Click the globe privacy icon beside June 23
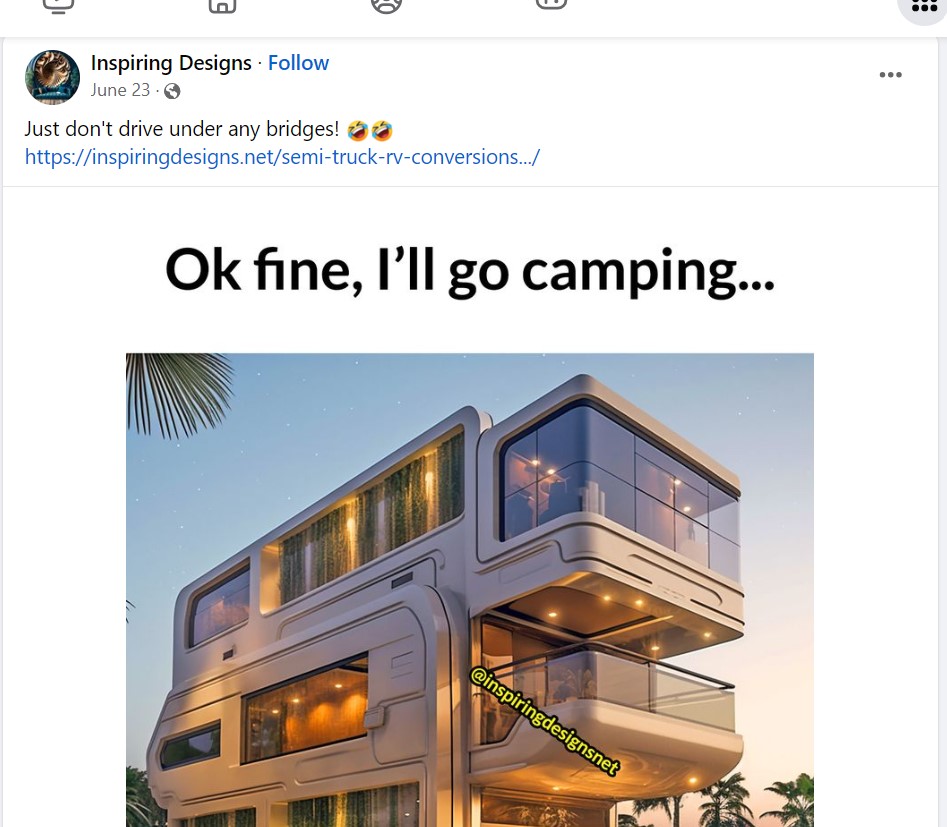This screenshot has height=827, width=947. (171, 90)
